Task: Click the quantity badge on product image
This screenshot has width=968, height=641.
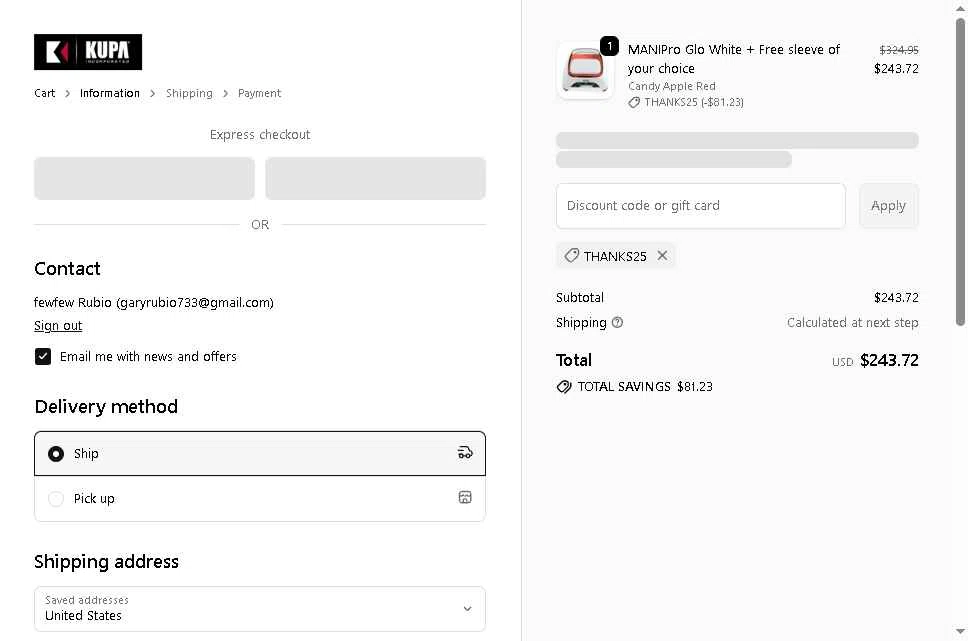Action: 609,46
